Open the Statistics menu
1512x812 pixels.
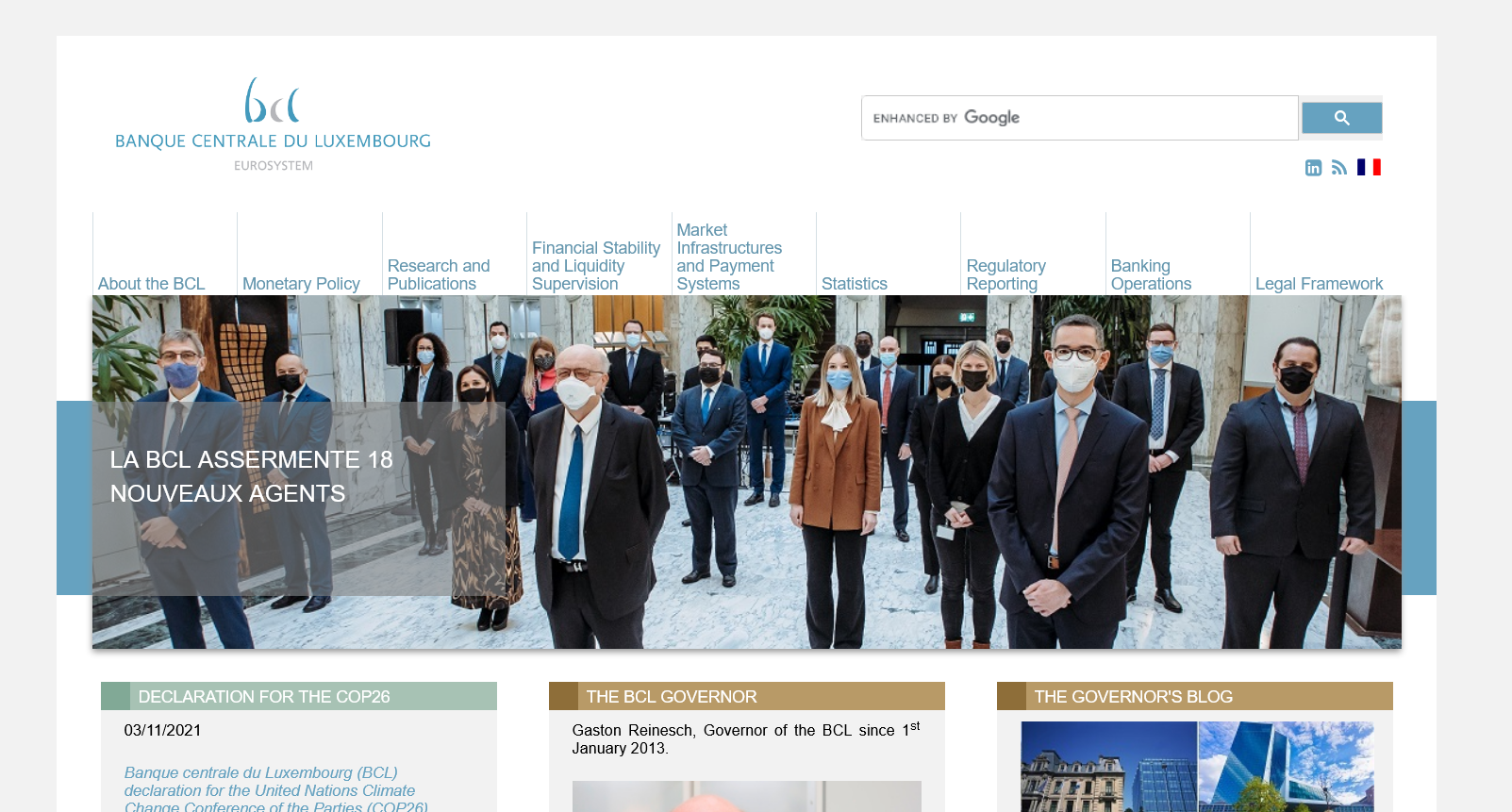click(854, 284)
